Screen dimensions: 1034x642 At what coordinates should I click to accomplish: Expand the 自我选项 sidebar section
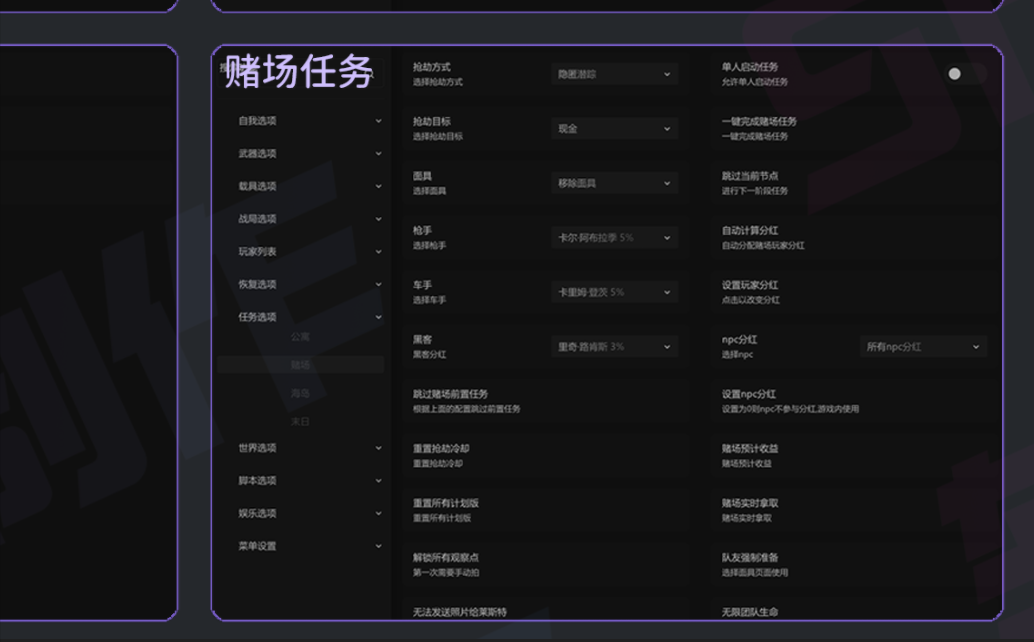[x=308, y=121]
